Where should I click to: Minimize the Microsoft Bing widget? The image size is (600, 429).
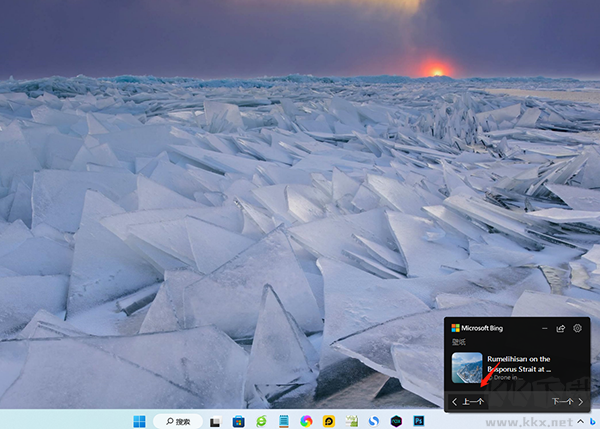click(544, 328)
